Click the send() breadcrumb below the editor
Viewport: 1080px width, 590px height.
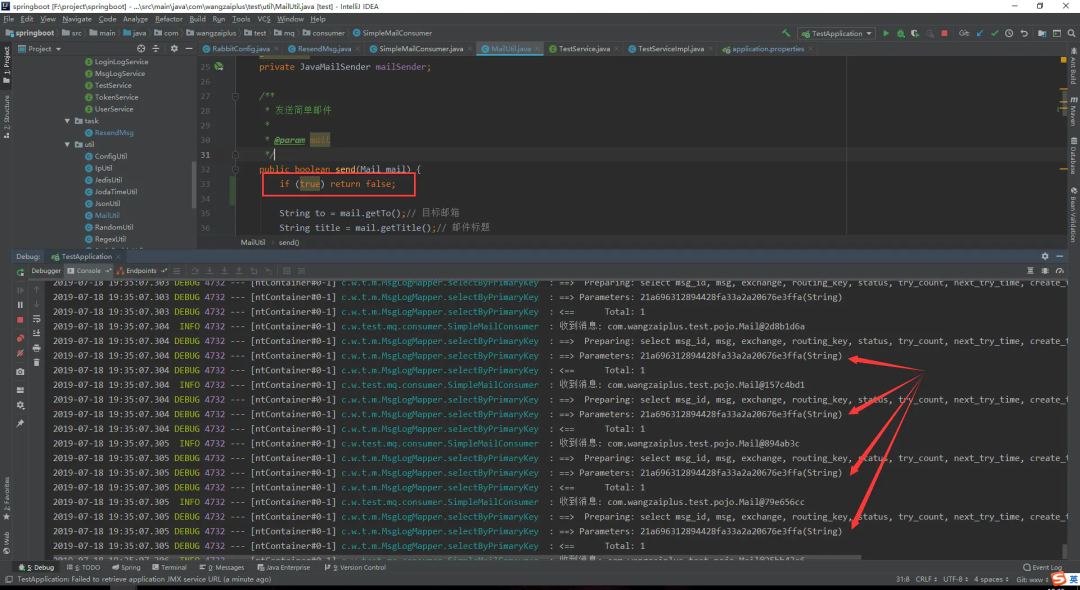point(289,242)
